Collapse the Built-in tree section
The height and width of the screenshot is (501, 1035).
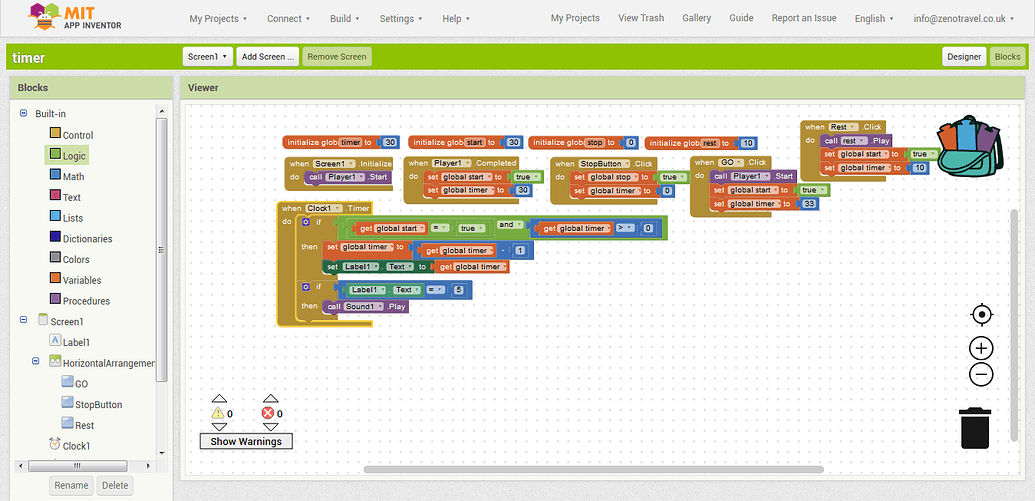[24, 114]
